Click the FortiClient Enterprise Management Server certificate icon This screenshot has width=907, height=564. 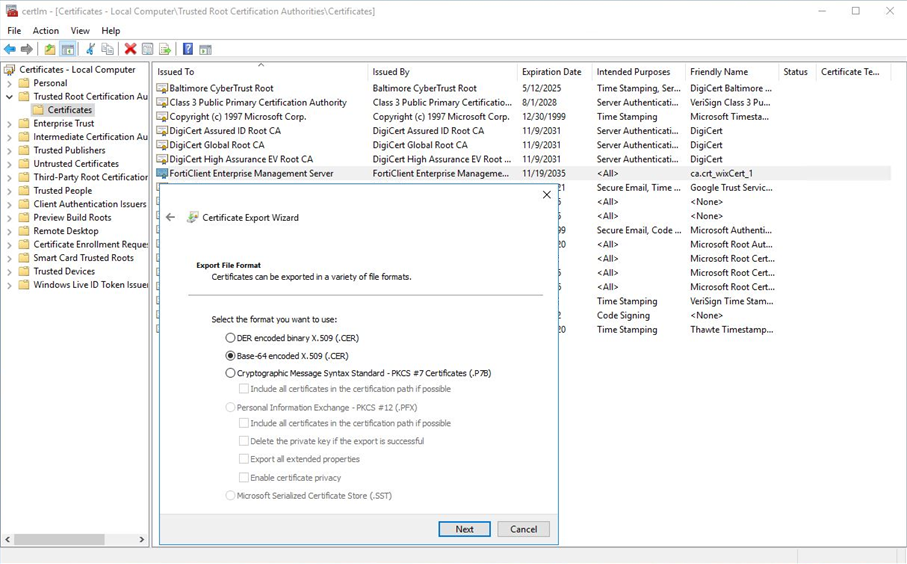coord(162,174)
